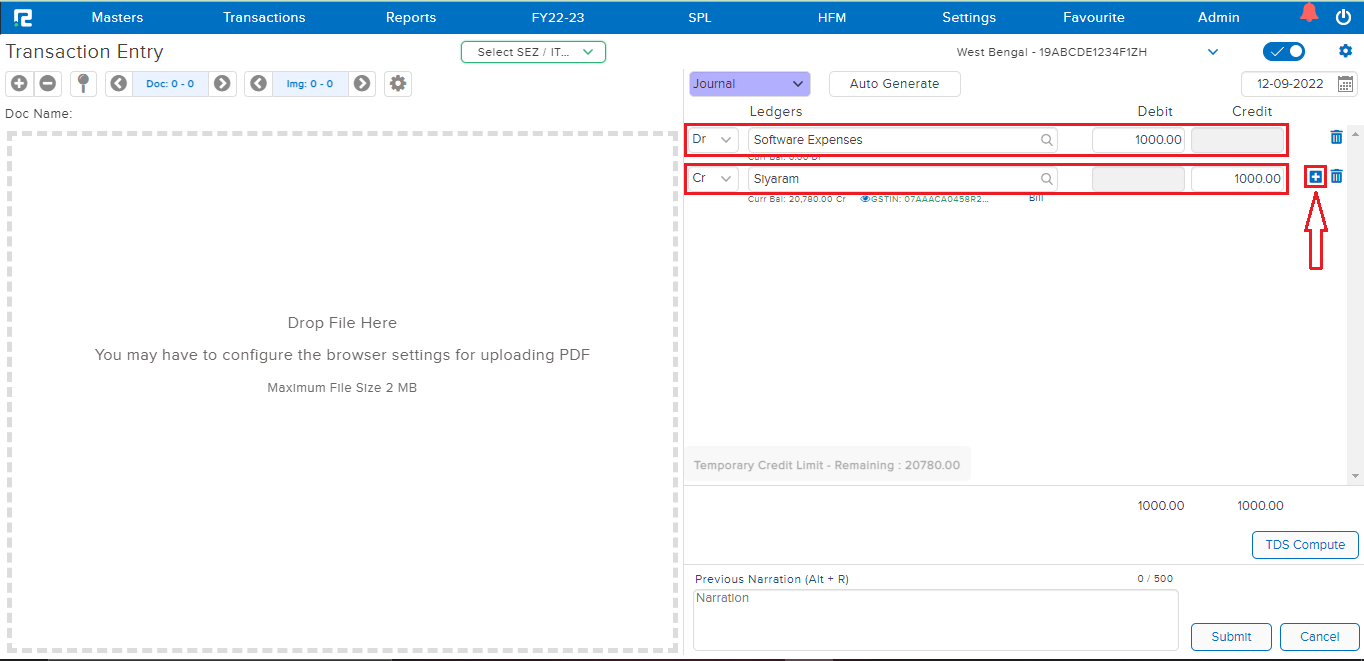Viewport: 1364px width, 661px height.
Task: Click the pin icon in document toolbar
Action: click(84, 84)
